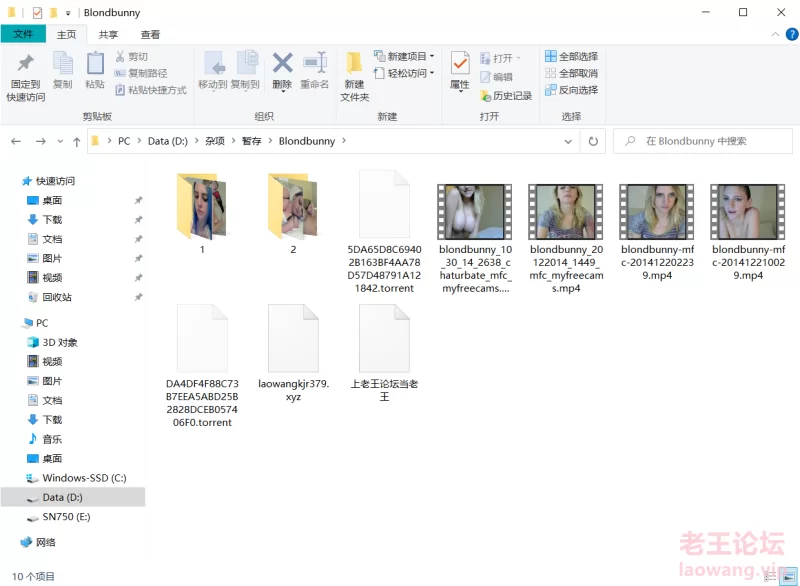800x586 pixels.
Task: Switch to the View (查看) ribbon tab
Action: click(x=149, y=34)
